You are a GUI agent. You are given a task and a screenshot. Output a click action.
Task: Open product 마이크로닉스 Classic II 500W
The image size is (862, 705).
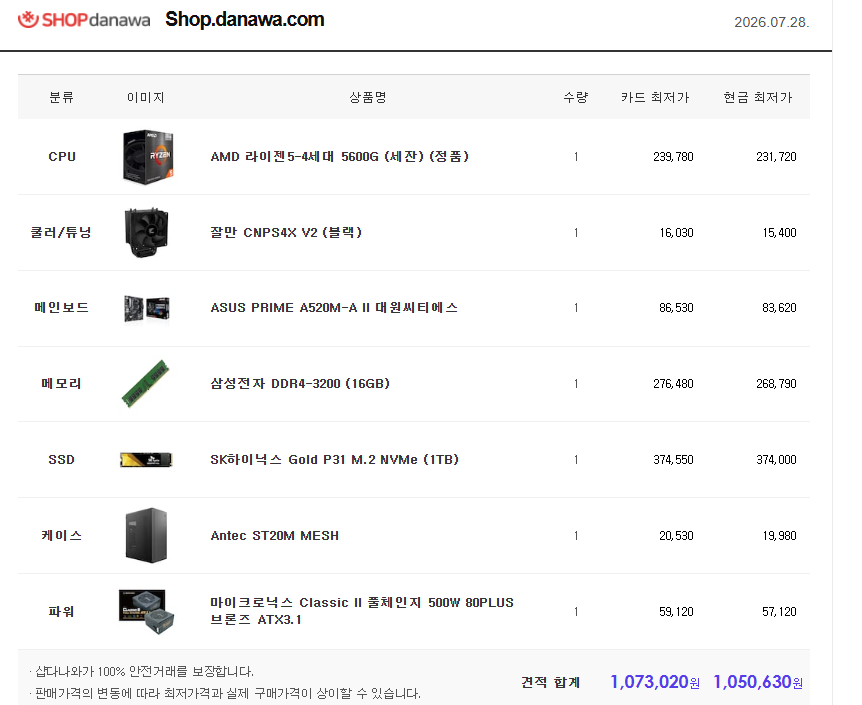click(362, 611)
